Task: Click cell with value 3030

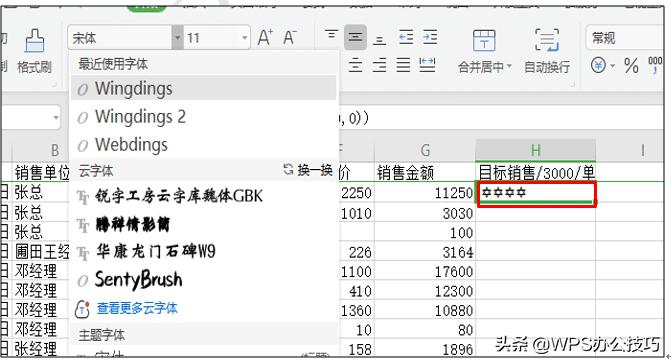Action: tap(425, 213)
